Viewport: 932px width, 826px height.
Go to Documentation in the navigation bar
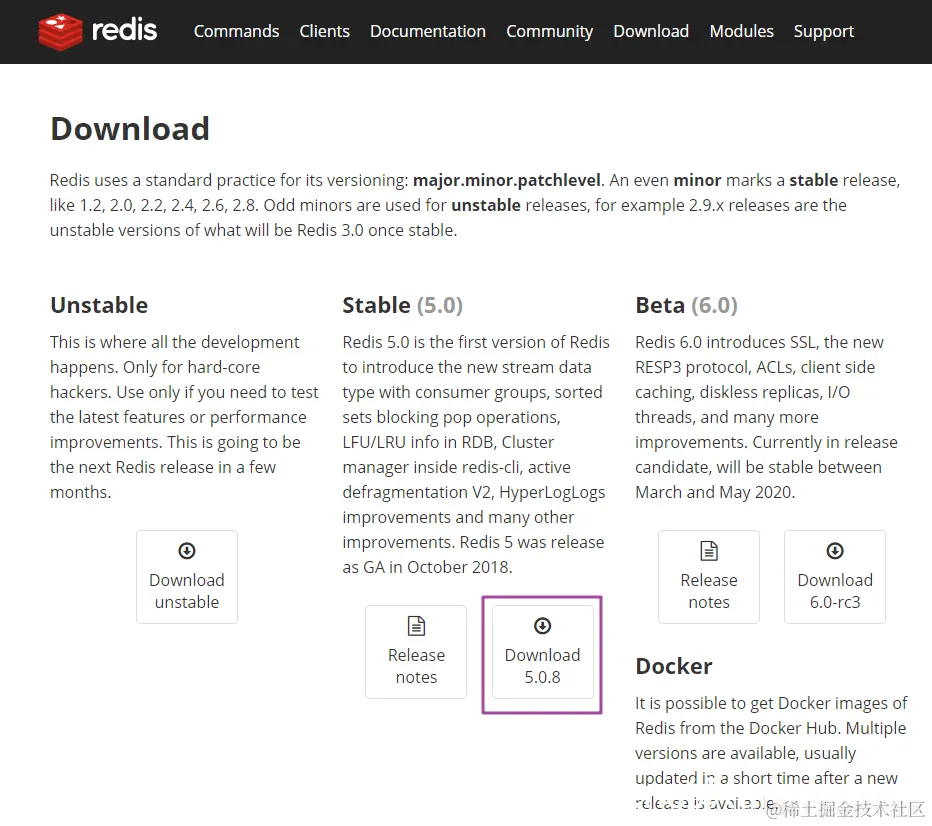[428, 31]
